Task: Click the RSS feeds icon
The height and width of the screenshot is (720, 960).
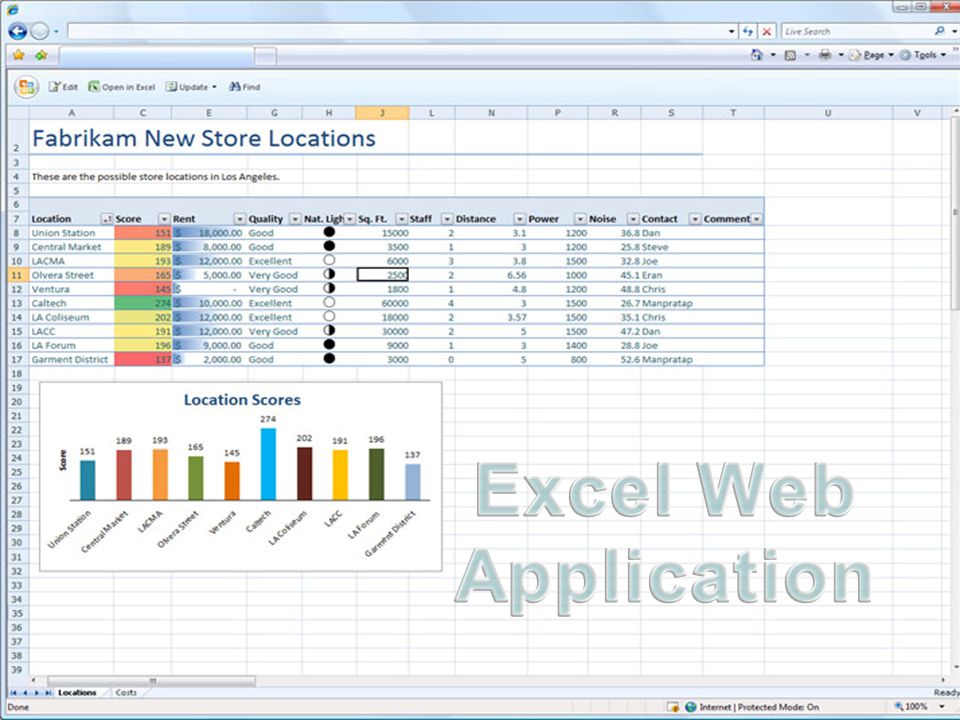Action: tap(790, 55)
